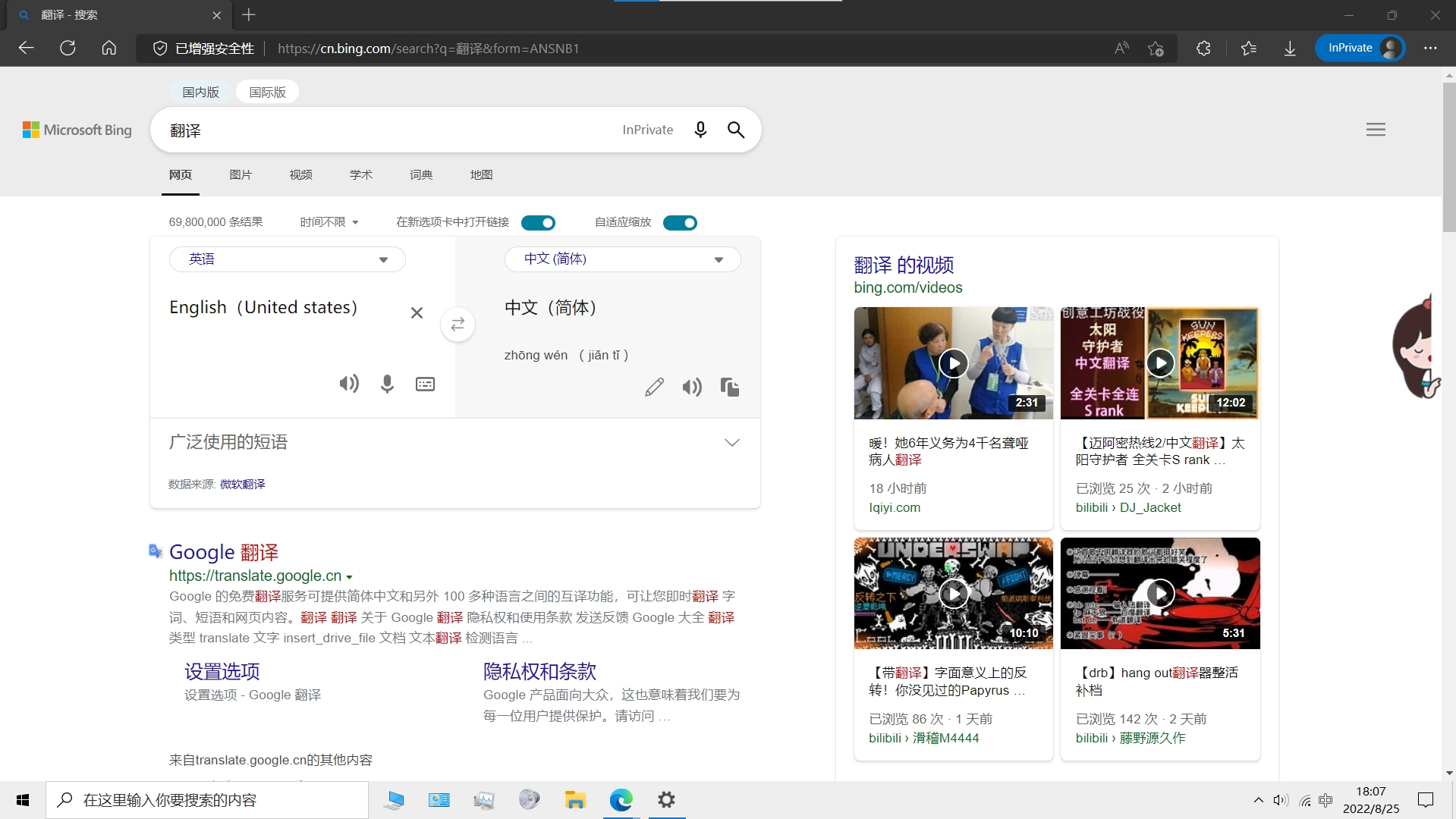
Task: Open the Windows Start menu
Action: coord(23,800)
